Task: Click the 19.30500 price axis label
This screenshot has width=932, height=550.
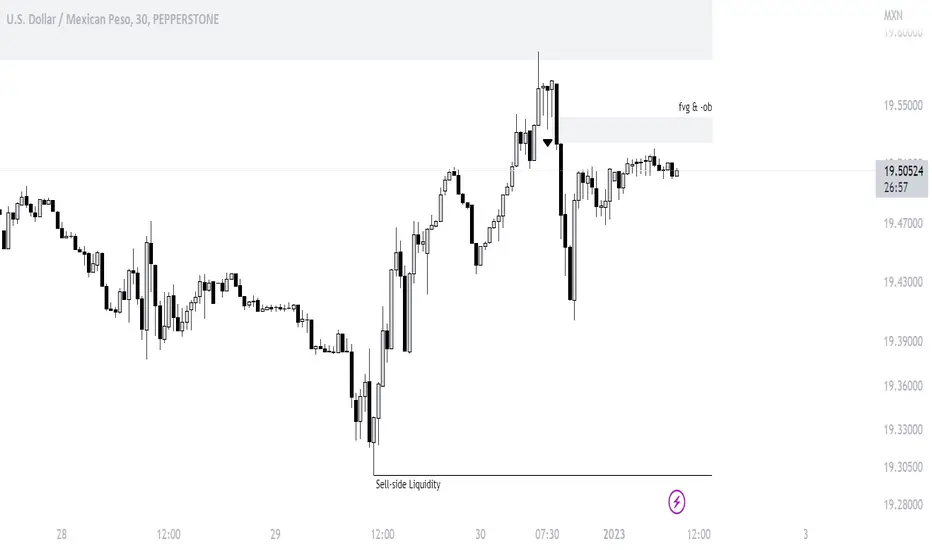Action: 903,467
